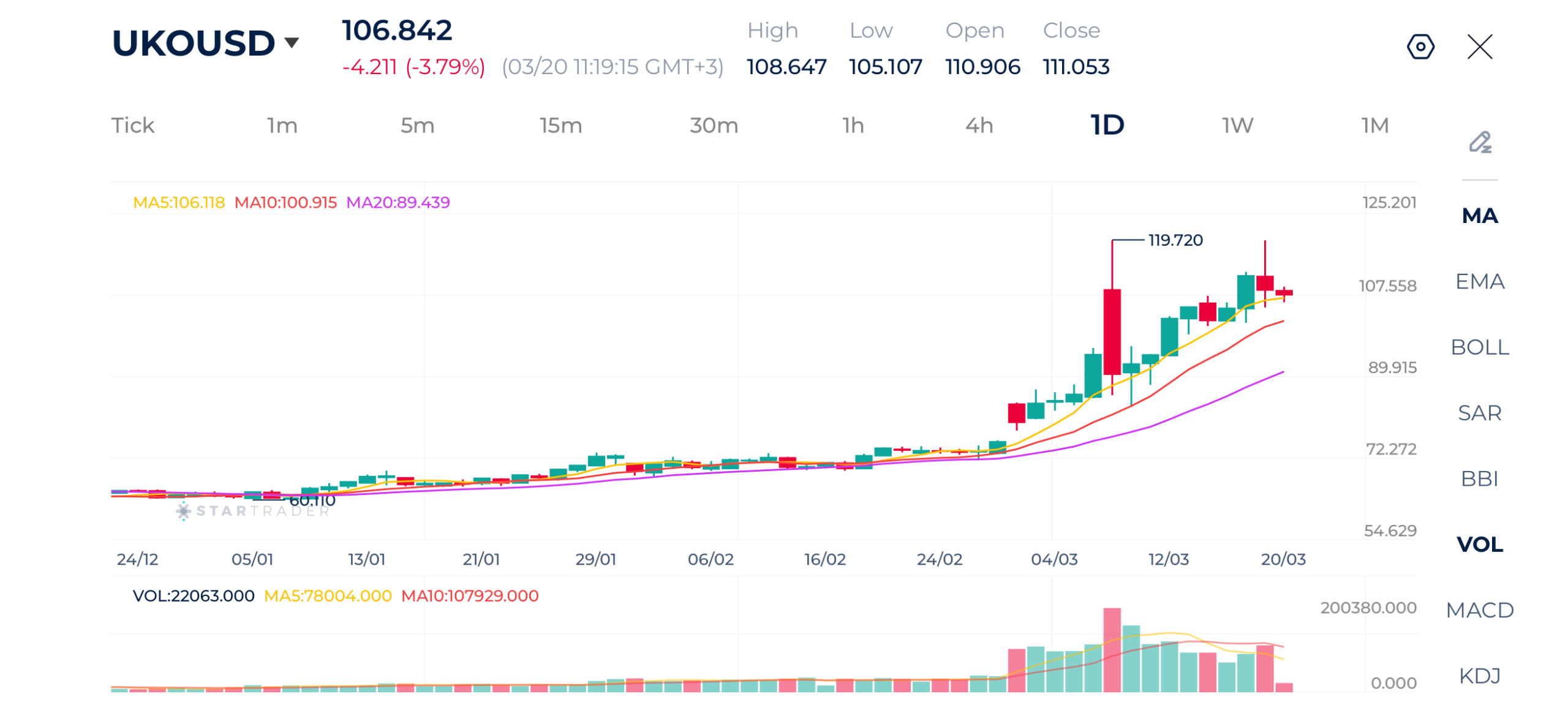Toggle the MA indicator
Screen dimensions: 1568x721
[1479, 216]
